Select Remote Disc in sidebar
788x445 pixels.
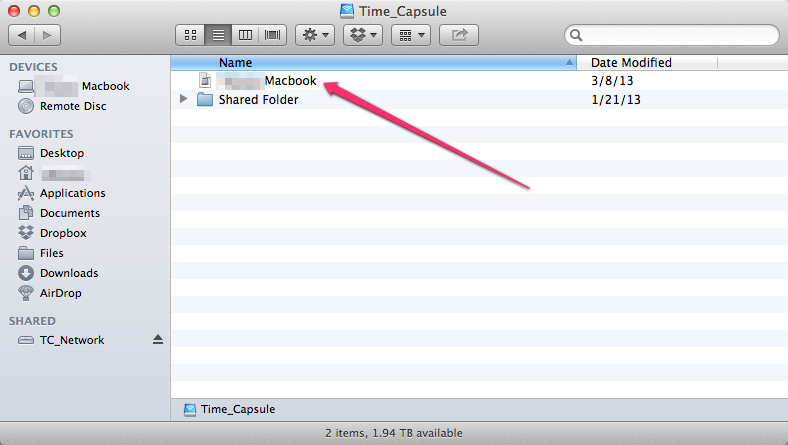[x=85, y=106]
